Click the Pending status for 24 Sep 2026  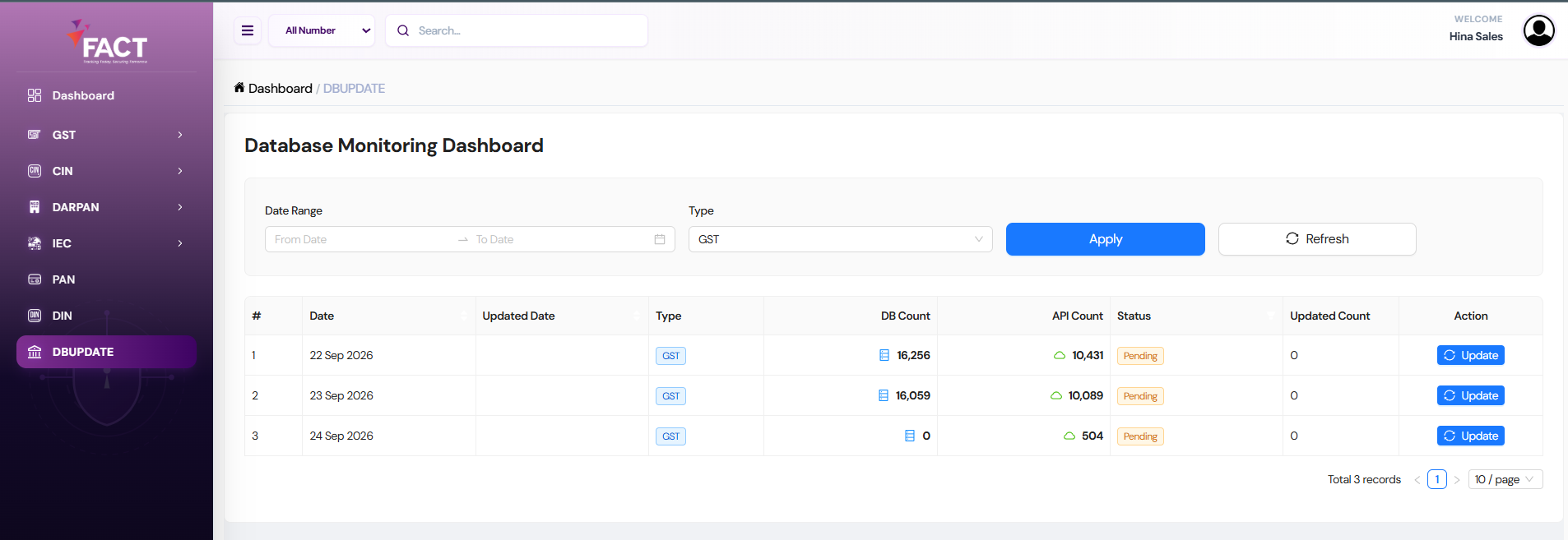click(1140, 436)
